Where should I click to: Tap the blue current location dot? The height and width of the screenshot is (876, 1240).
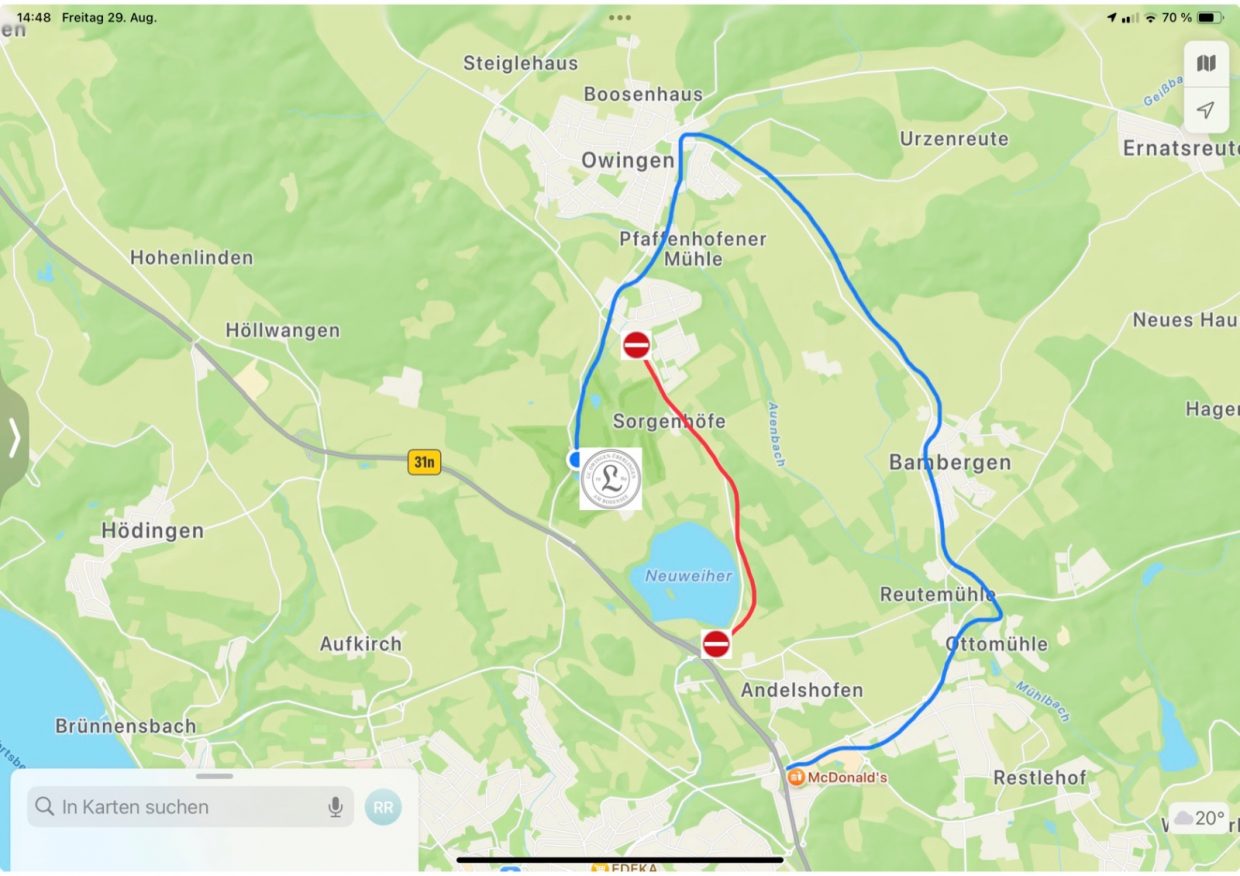pos(575,459)
